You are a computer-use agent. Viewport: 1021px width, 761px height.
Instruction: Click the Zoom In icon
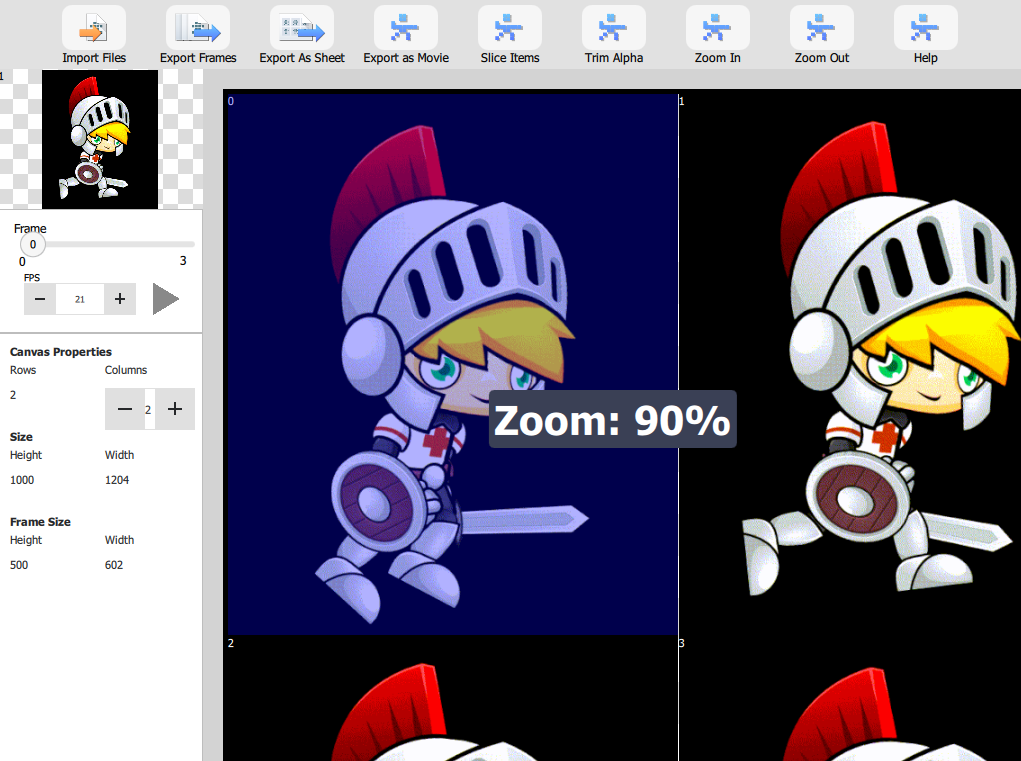pyautogui.click(x=718, y=28)
